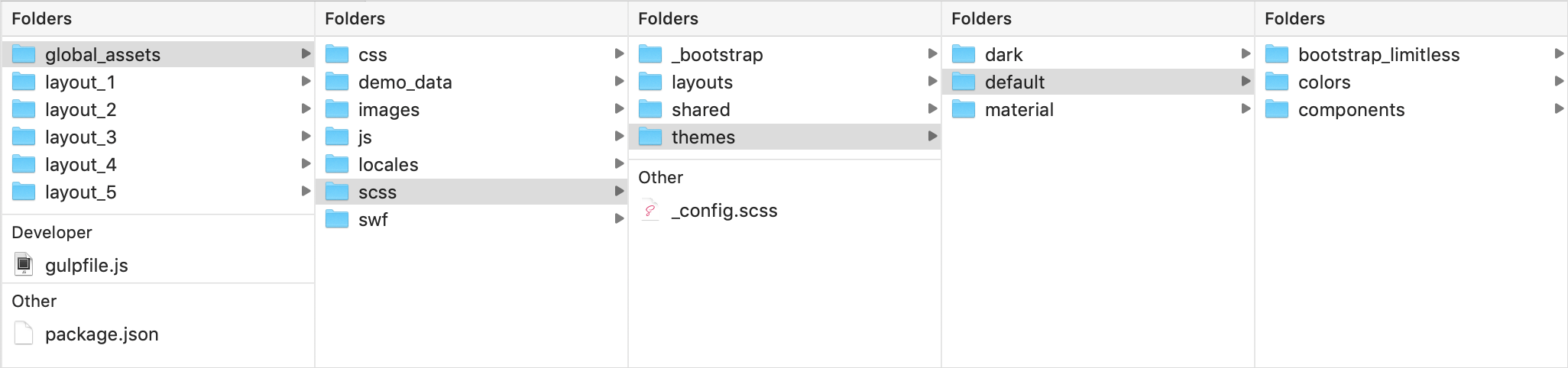Click the swf folder icon
The width and height of the screenshot is (1568, 368).
[x=337, y=219]
